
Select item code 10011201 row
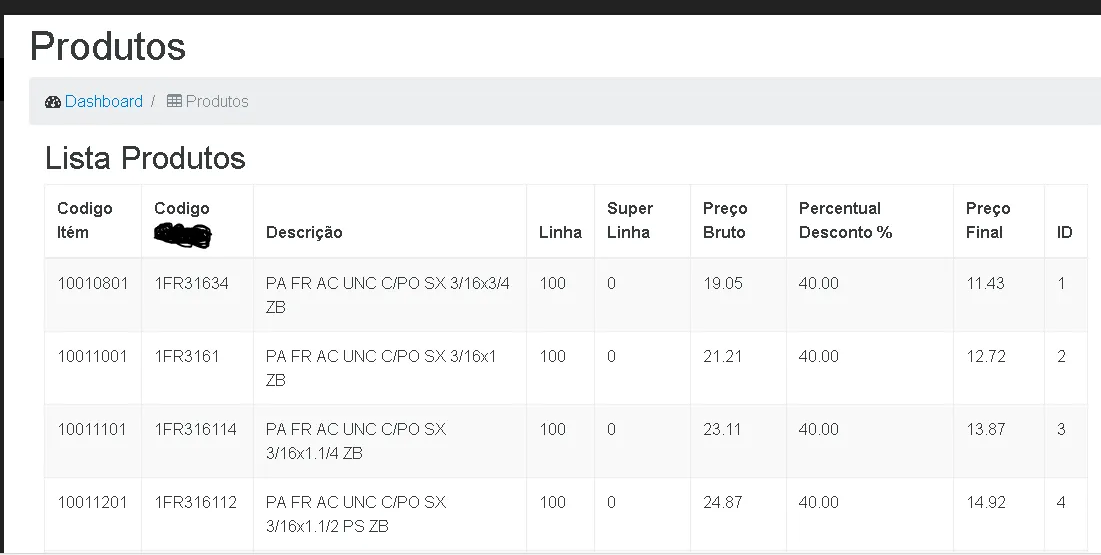93,502
